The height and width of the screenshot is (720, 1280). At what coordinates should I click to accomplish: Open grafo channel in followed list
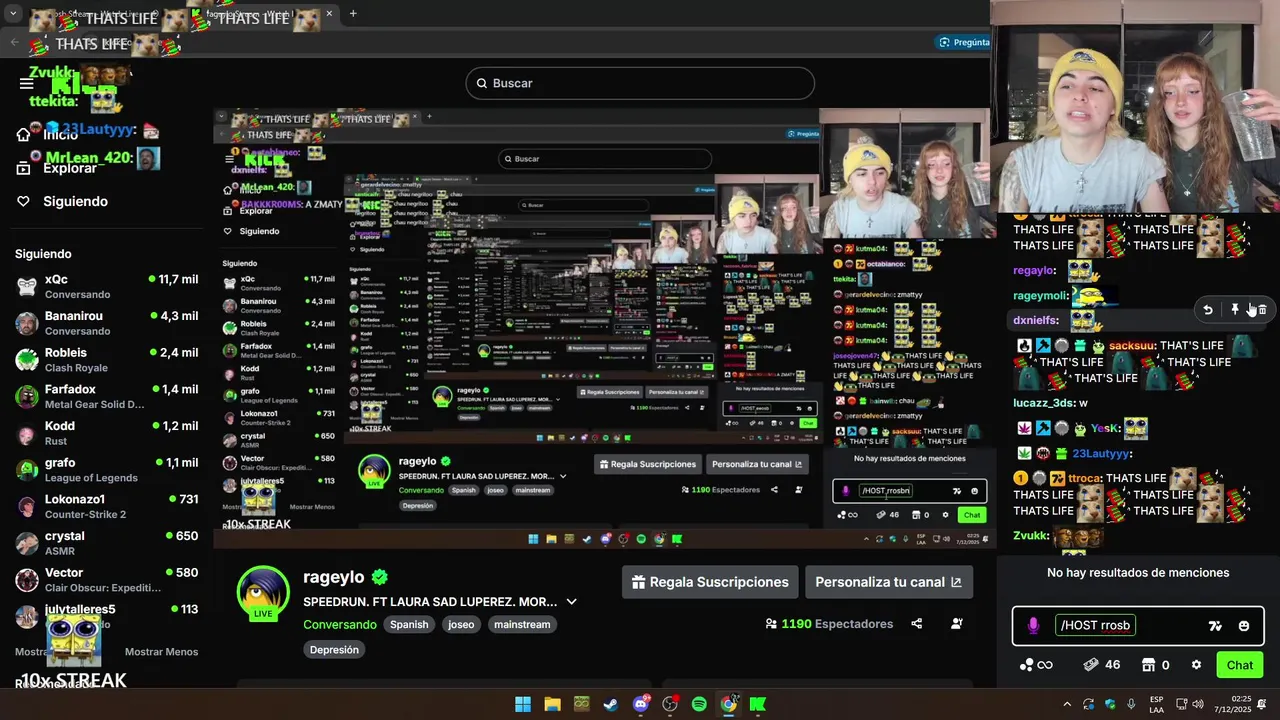pos(106,470)
